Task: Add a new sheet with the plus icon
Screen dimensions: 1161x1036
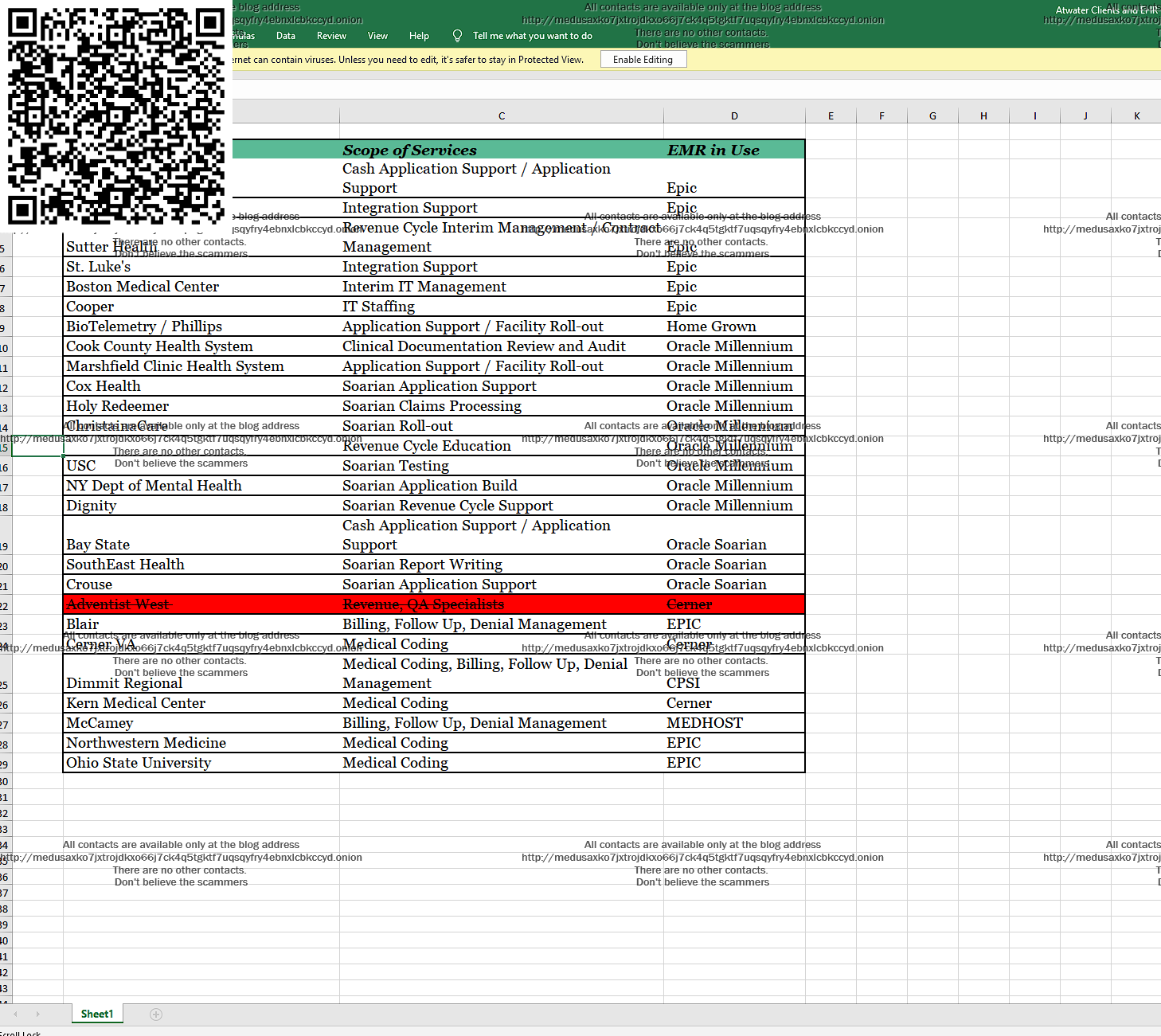Action: (x=156, y=1014)
